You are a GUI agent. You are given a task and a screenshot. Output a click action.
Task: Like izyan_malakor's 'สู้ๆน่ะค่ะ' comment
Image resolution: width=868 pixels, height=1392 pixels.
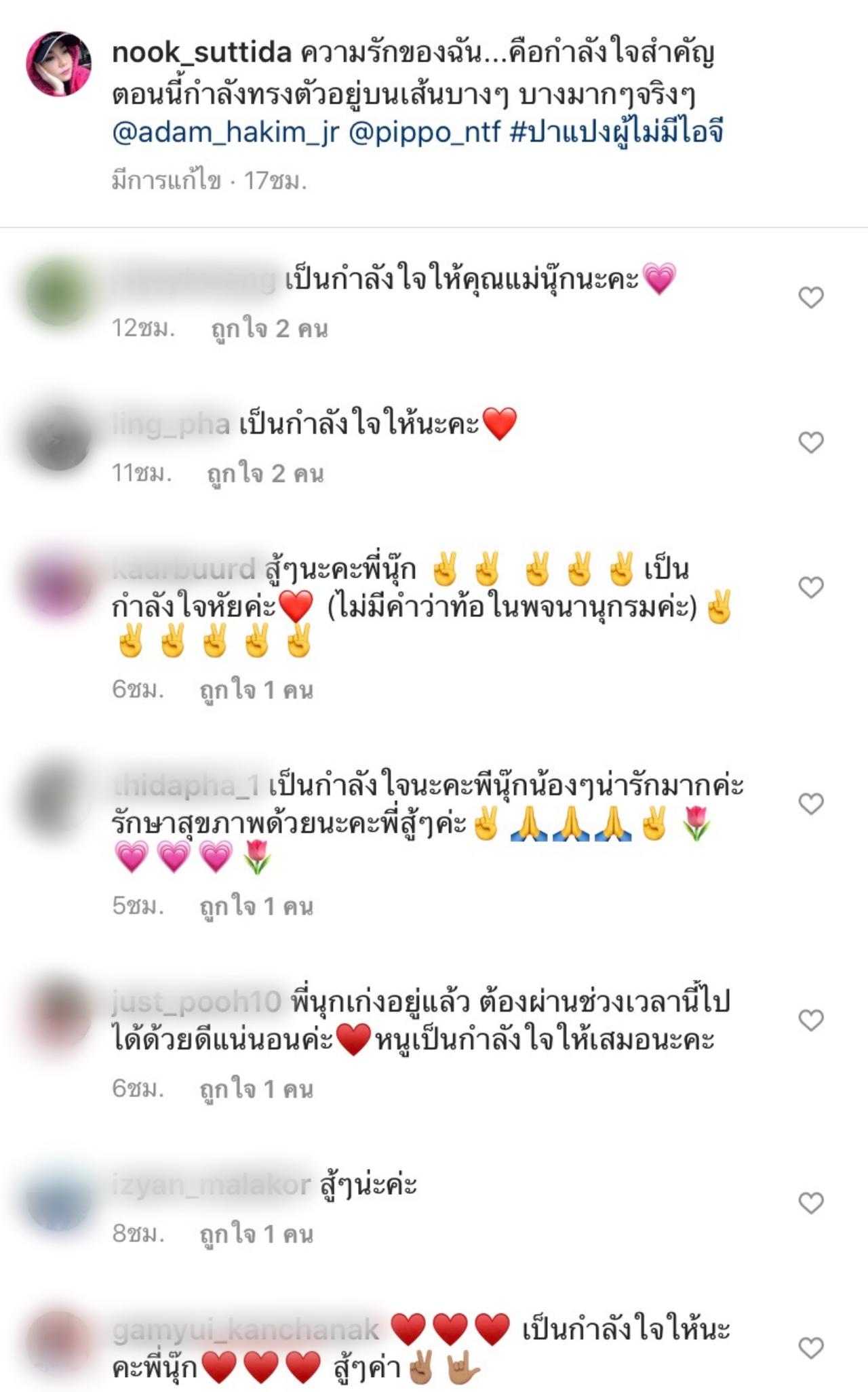pos(810,1203)
